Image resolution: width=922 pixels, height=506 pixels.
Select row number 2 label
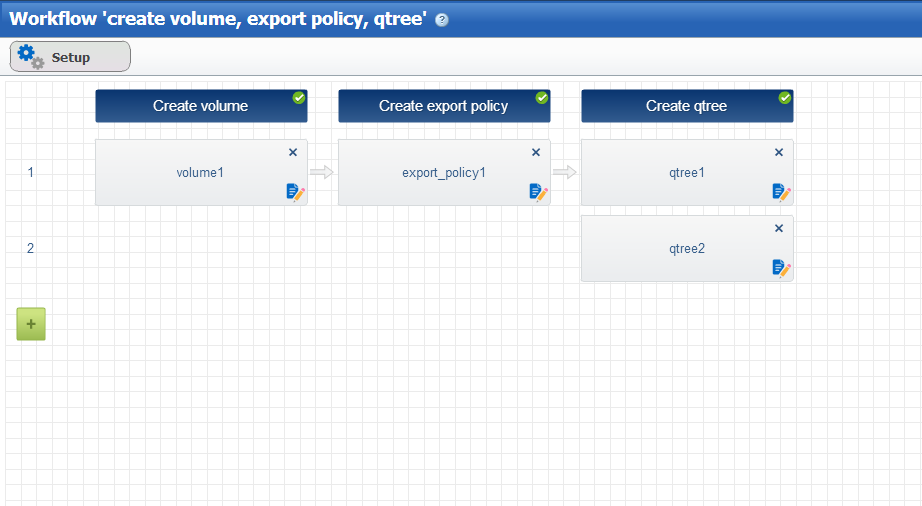(31, 248)
